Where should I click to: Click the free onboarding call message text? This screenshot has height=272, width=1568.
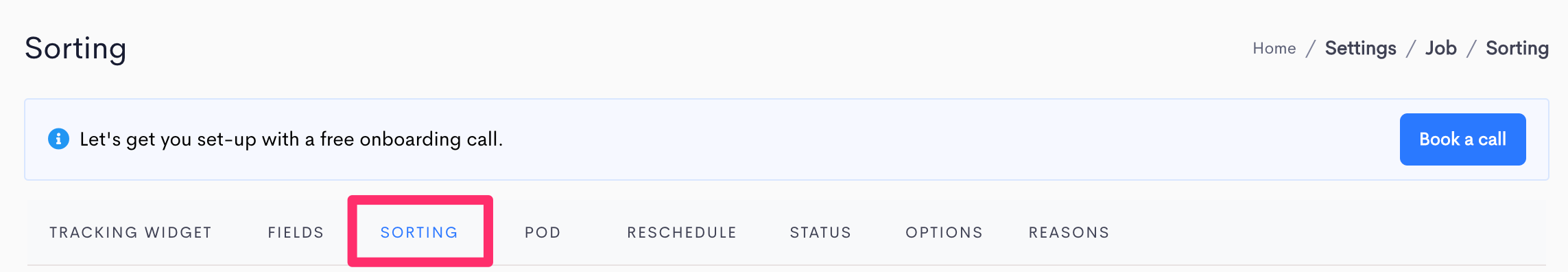click(x=292, y=139)
